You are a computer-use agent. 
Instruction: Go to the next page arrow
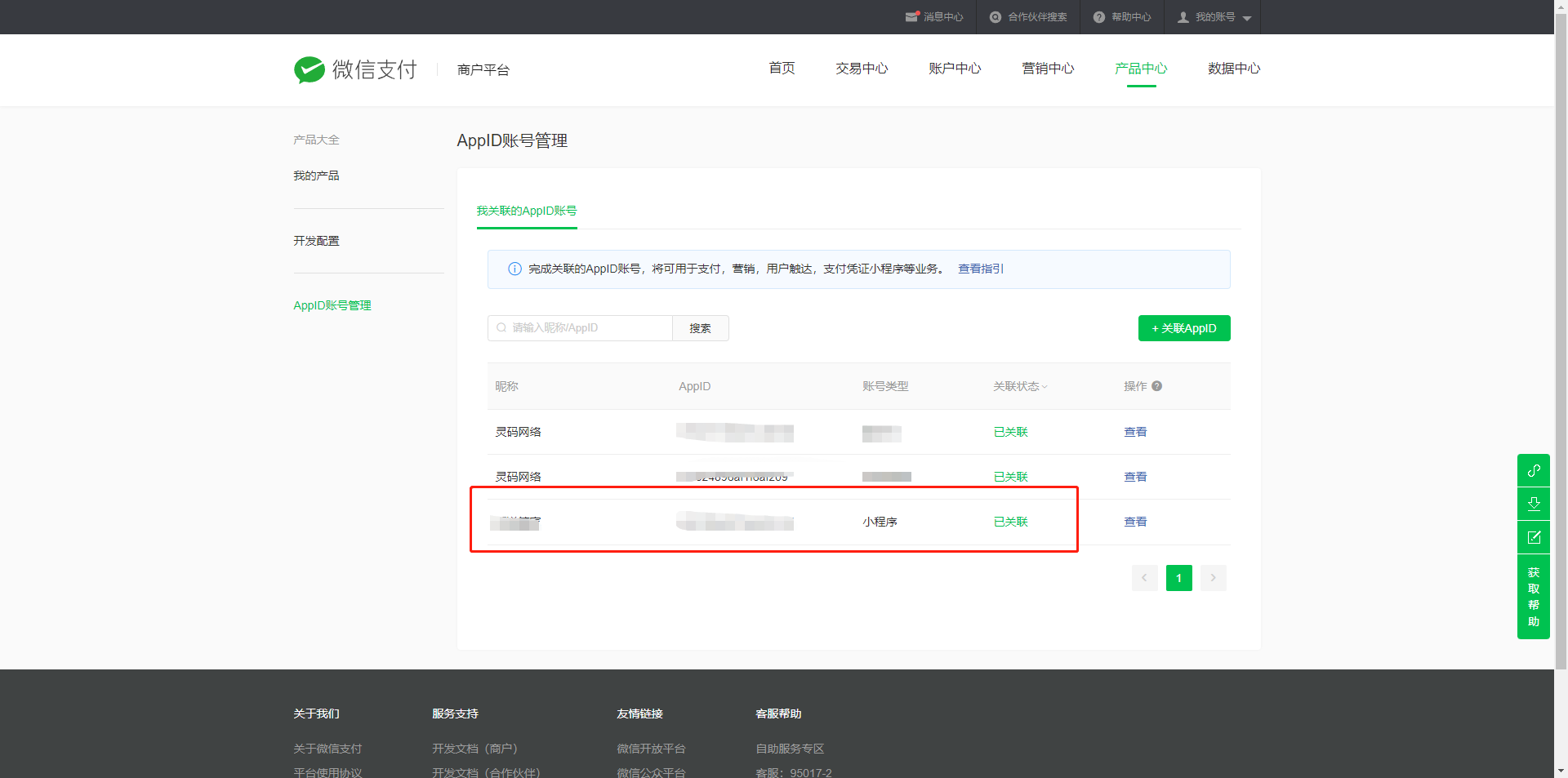point(1214,578)
